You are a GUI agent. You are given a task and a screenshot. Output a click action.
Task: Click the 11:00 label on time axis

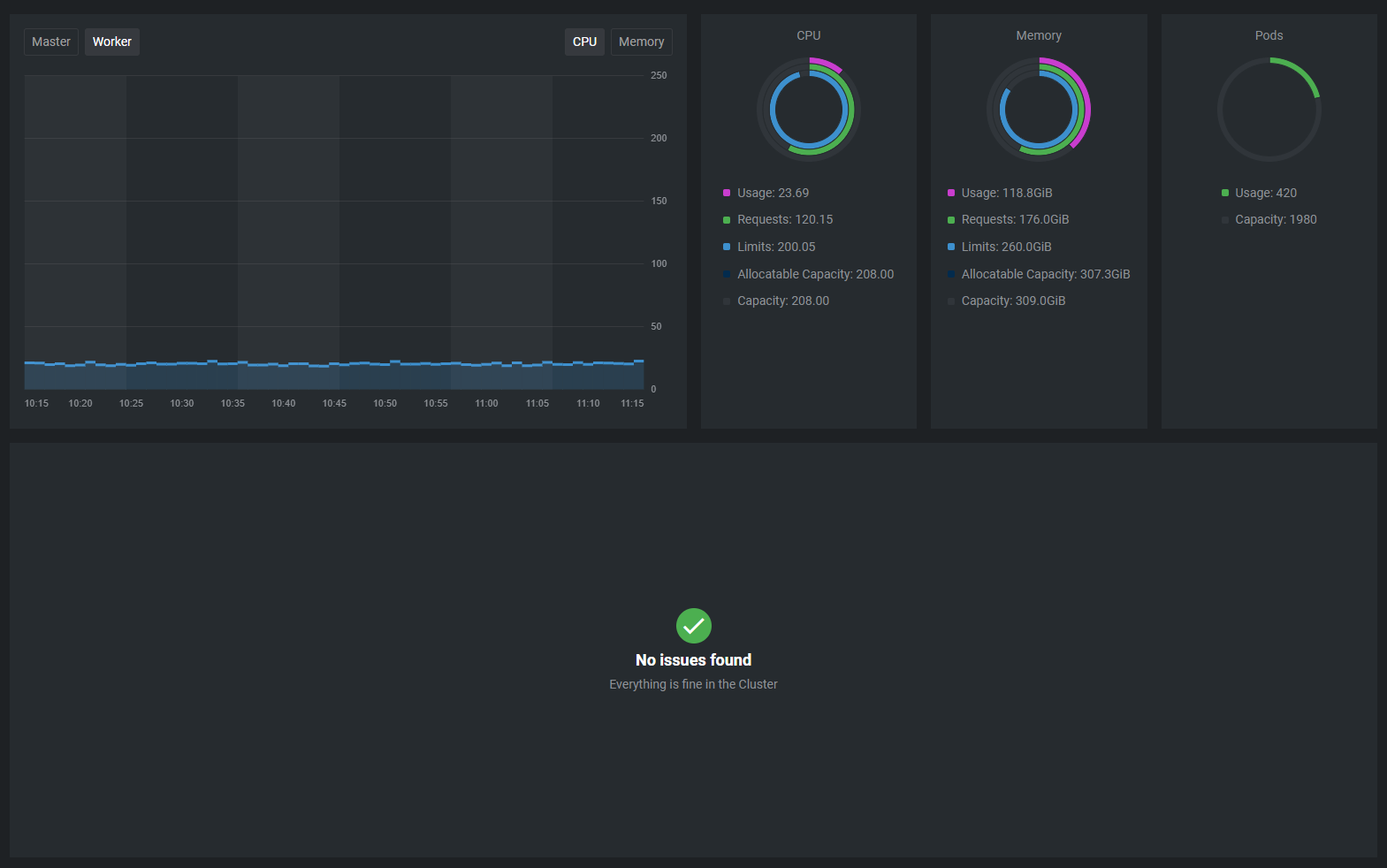[x=486, y=403]
